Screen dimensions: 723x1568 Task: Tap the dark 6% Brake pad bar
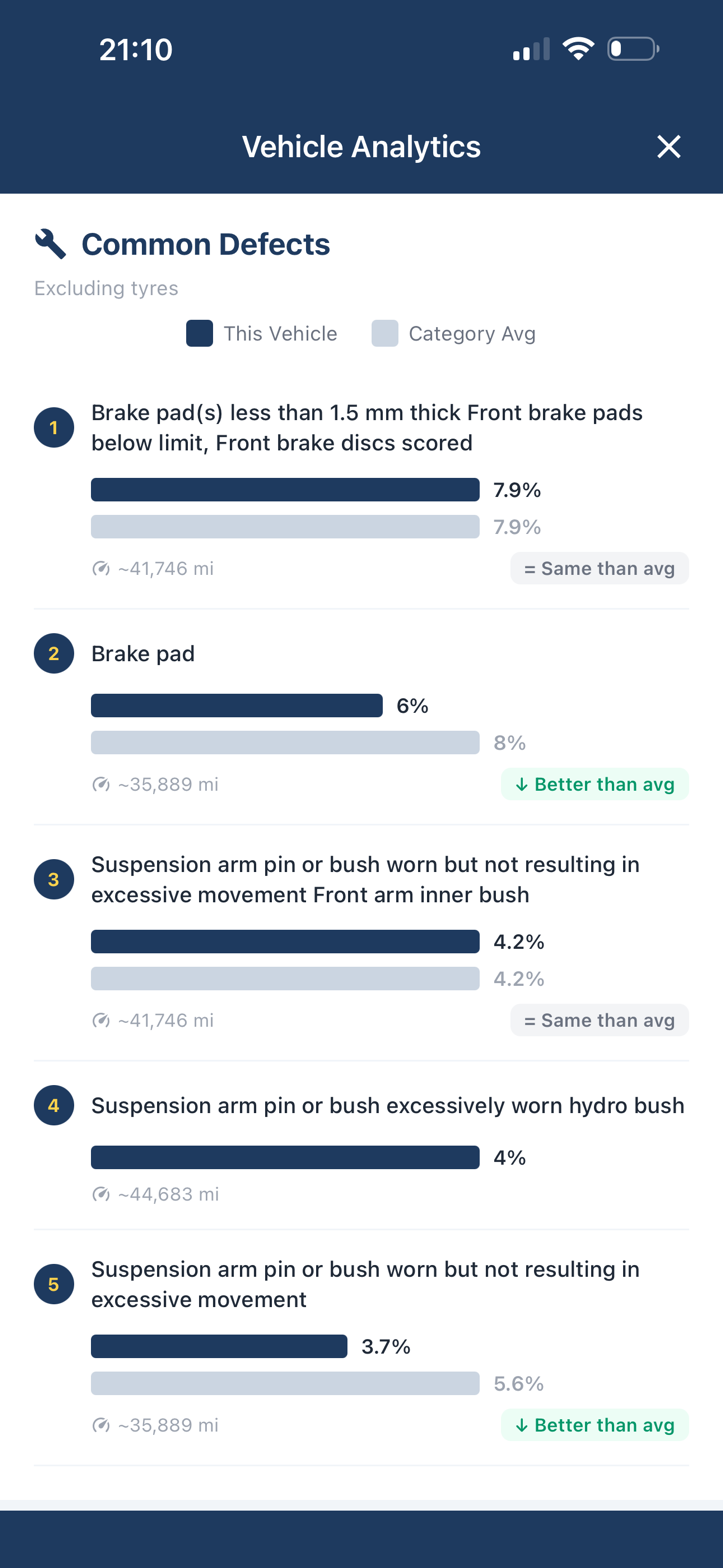coord(237,706)
